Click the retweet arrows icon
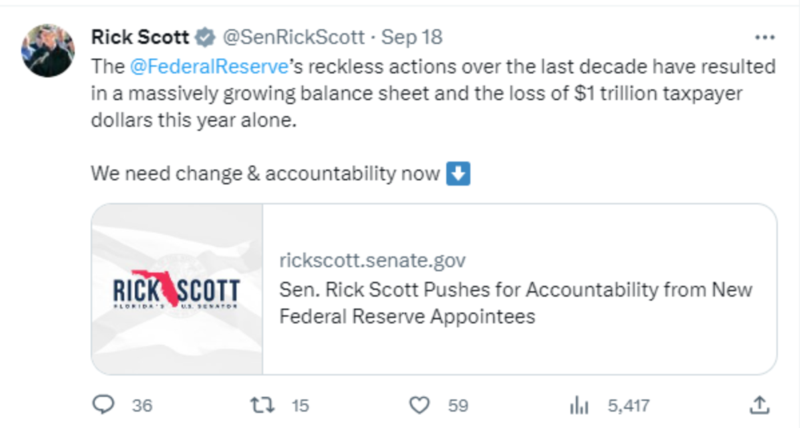This screenshot has height=428, width=800. click(x=262, y=405)
